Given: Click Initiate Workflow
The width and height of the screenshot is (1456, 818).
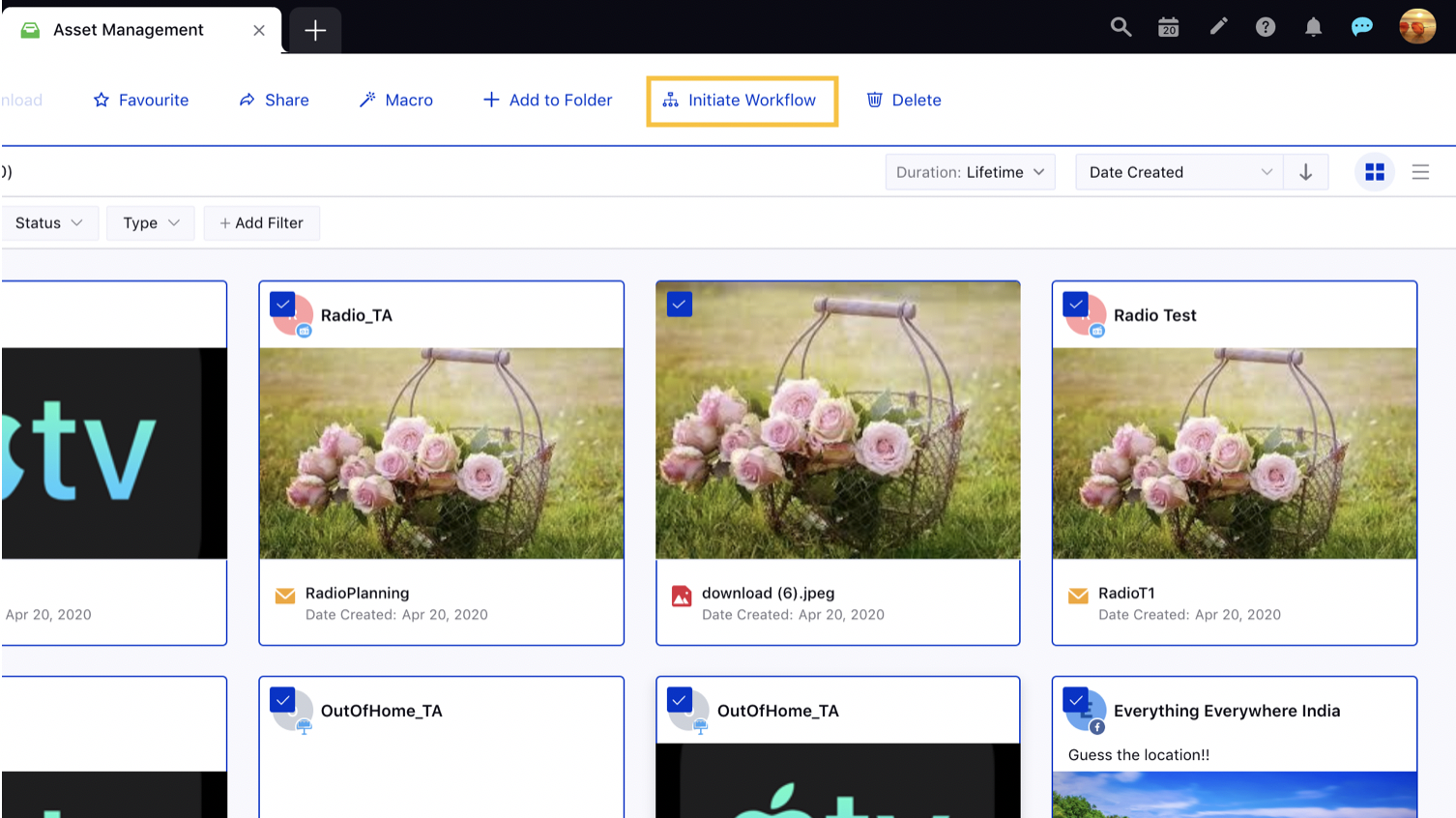Looking at the screenshot, I should click(x=742, y=101).
